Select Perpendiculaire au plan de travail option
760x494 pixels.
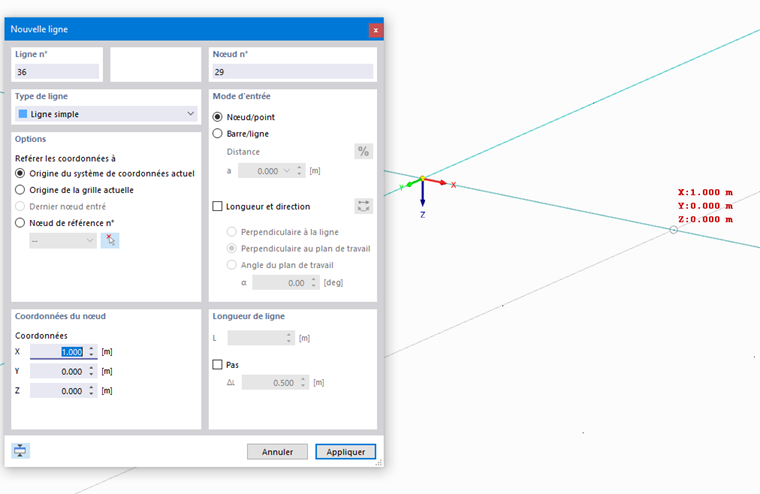pos(232,248)
